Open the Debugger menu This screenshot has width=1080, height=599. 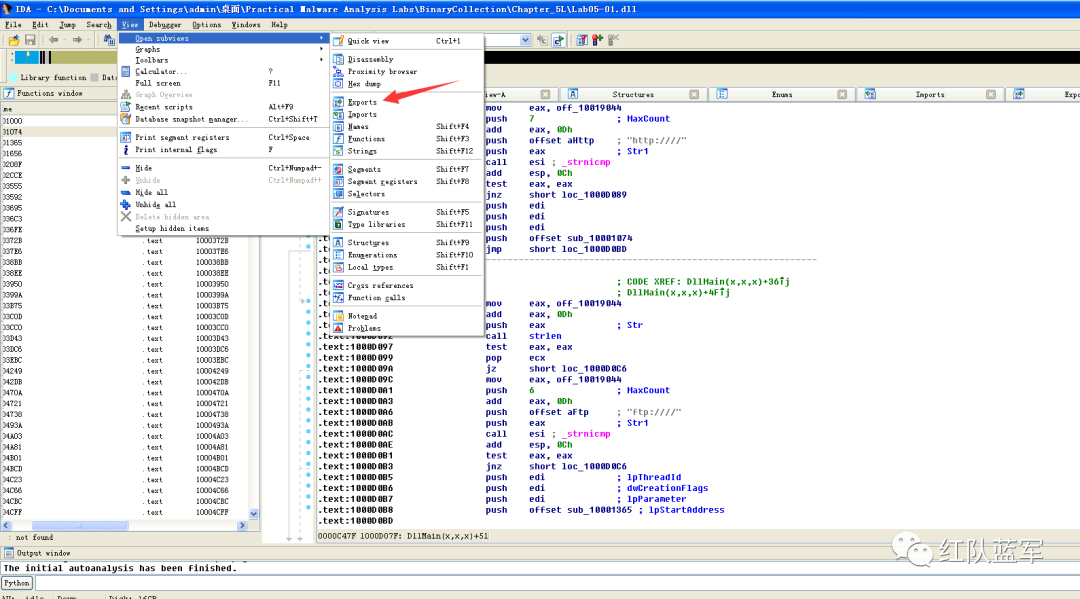click(165, 24)
